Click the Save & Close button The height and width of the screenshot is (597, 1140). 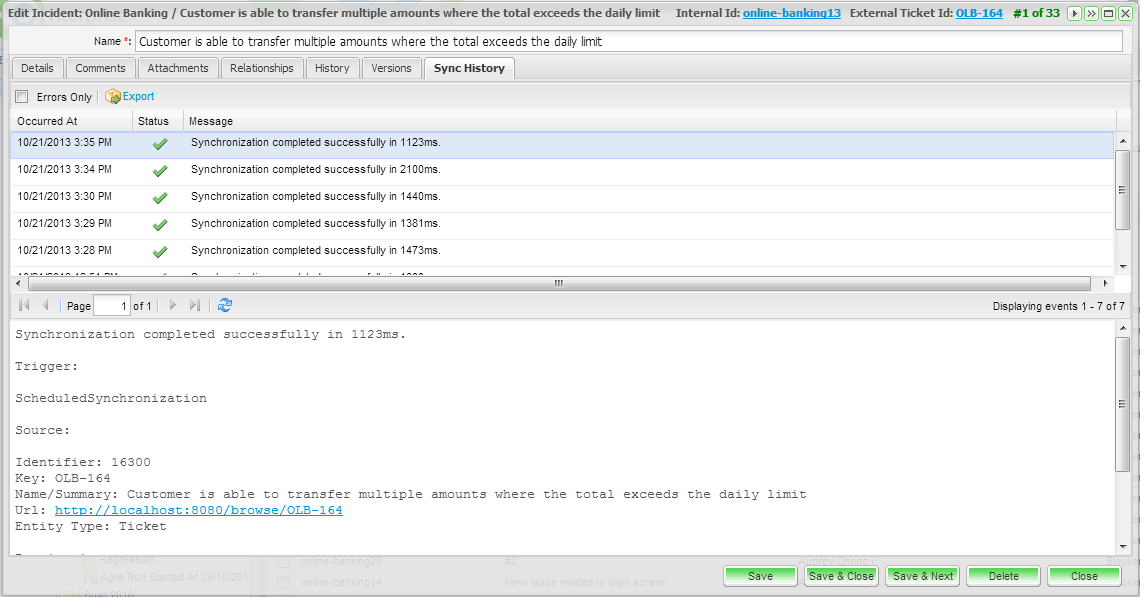coord(841,576)
